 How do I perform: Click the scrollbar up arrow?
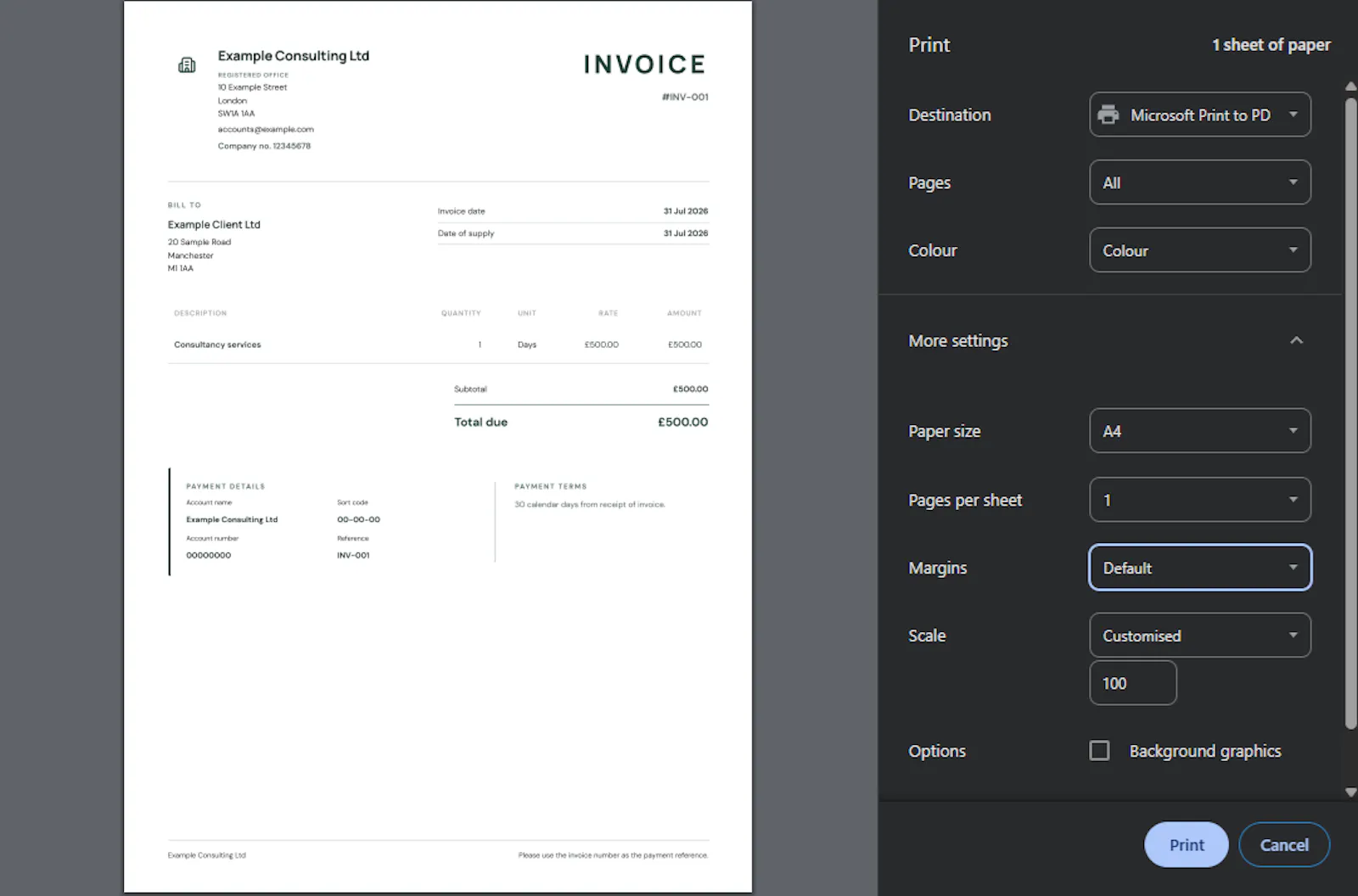point(1350,87)
